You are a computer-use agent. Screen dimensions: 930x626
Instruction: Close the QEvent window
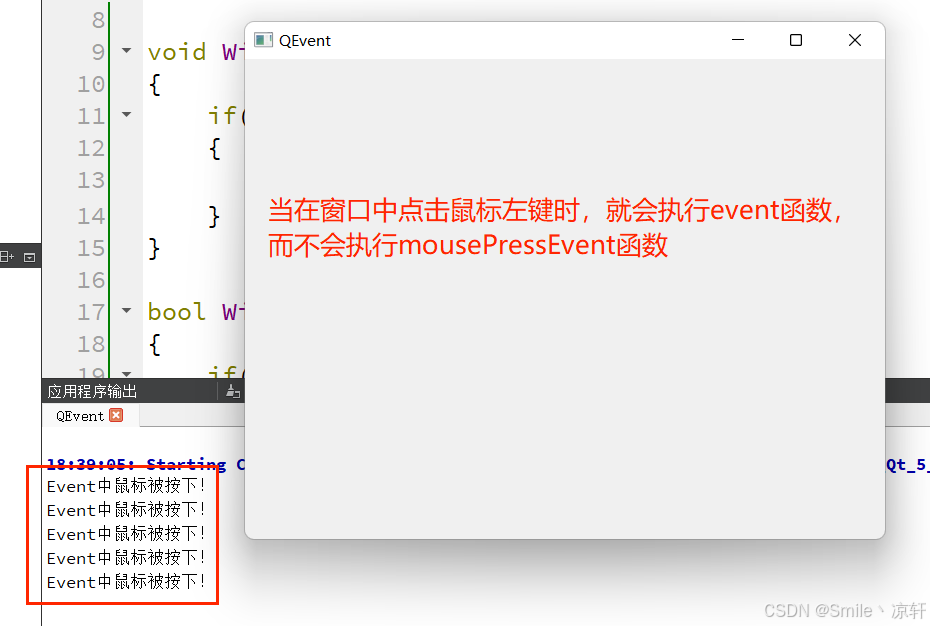point(855,40)
